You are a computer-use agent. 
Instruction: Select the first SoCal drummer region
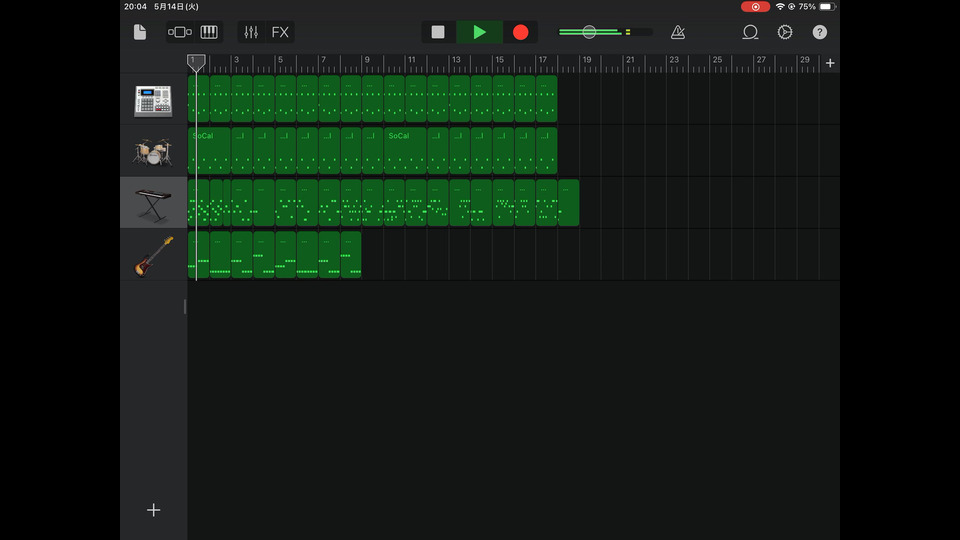click(x=209, y=151)
